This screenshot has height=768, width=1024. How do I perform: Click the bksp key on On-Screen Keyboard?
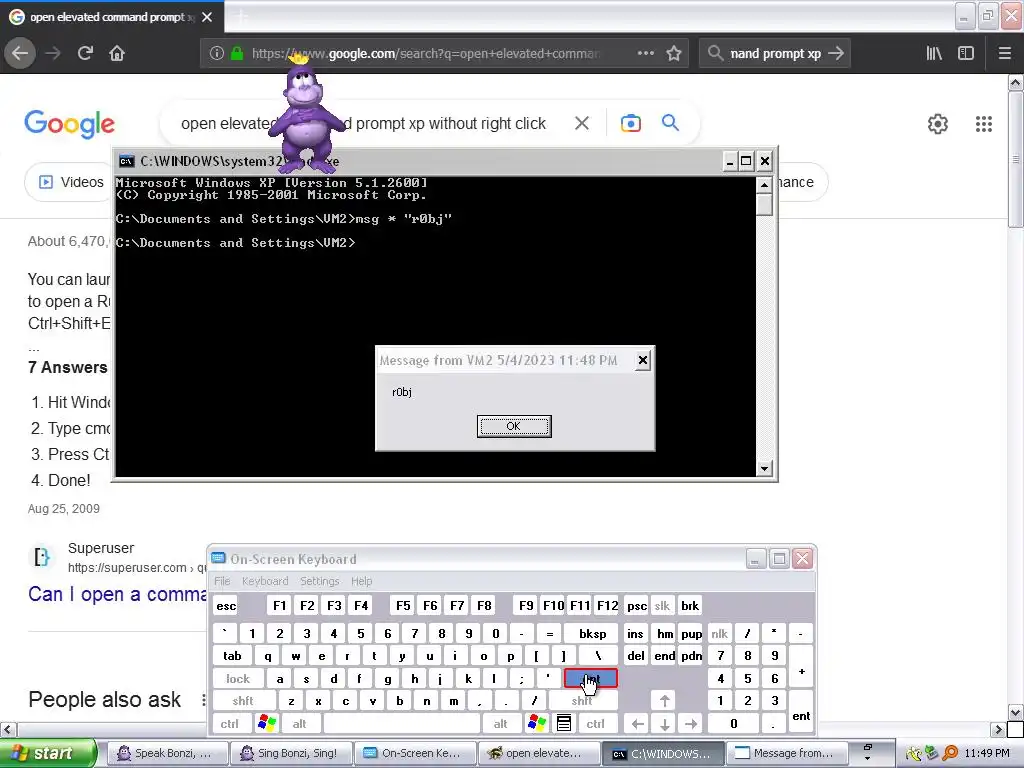point(592,633)
